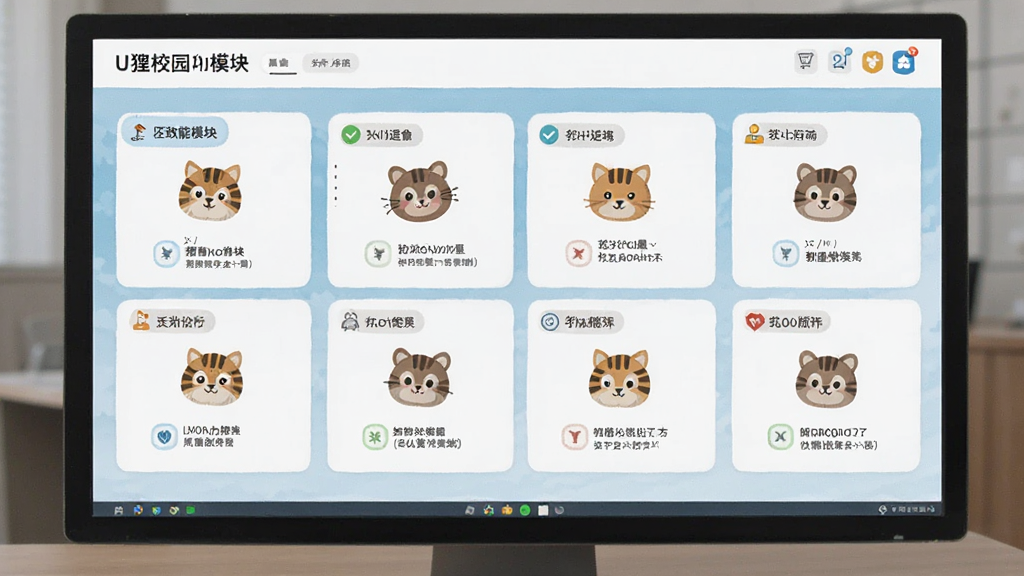Switch to the gray pill-shaped second tab

tap(330, 63)
